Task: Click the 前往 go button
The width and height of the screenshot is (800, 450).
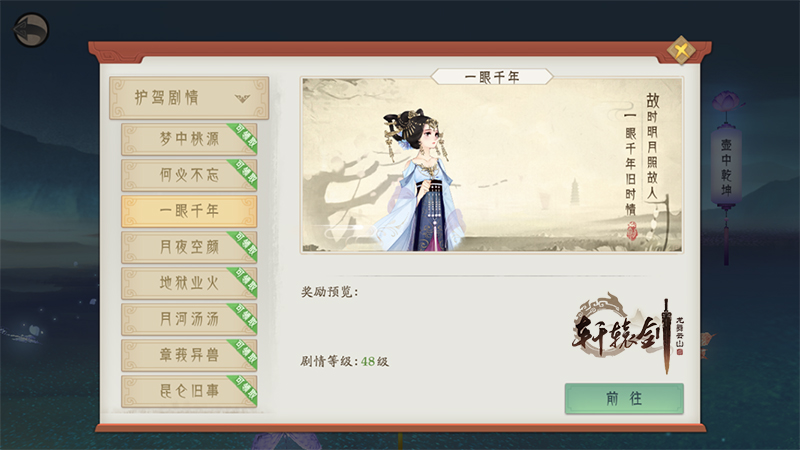Action: [x=624, y=398]
